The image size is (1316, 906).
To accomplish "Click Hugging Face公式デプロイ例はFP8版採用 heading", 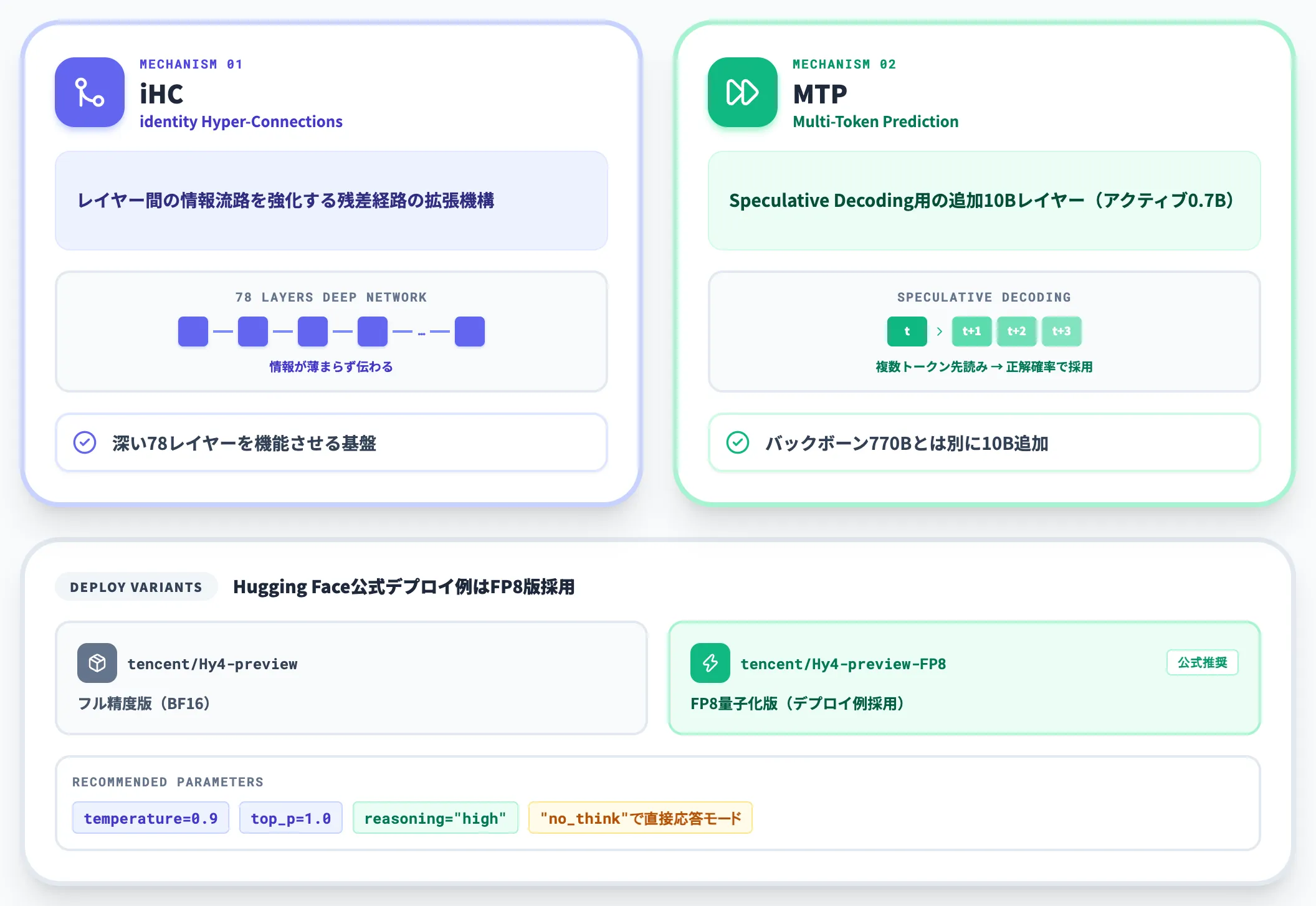I will point(404,587).
